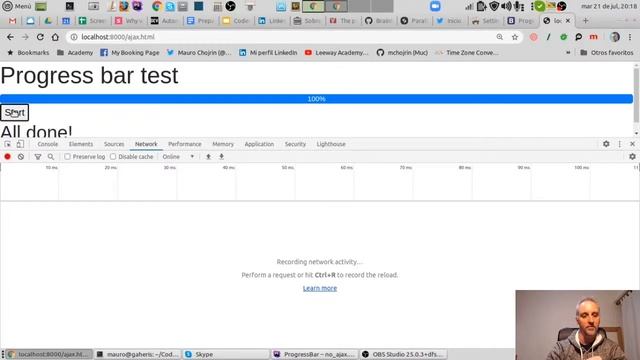
Task: Click the Export HAR download icon
Action: click(x=221, y=156)
